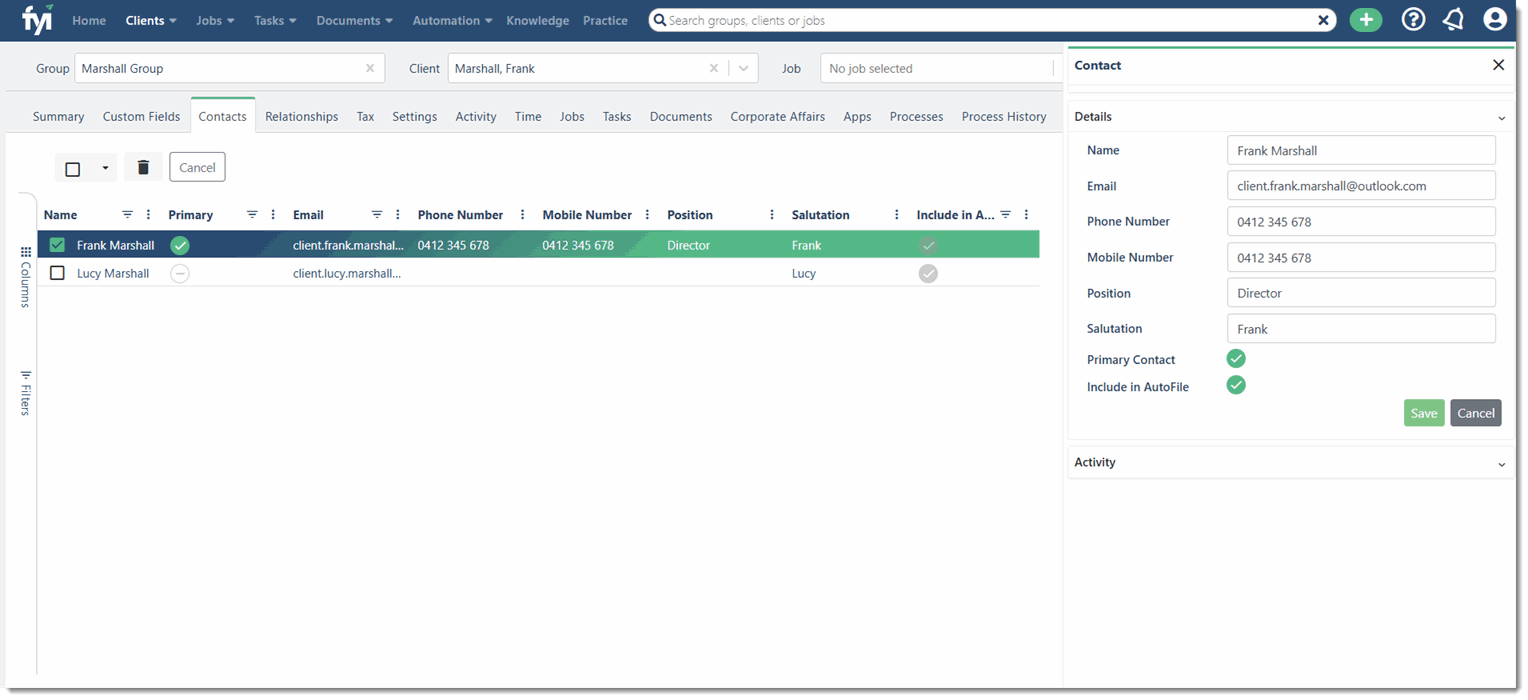Toggle primary status for Lucy Marshall row
Image resolution: width=1528 pixels, height=700 pixels.
[180, 273]
